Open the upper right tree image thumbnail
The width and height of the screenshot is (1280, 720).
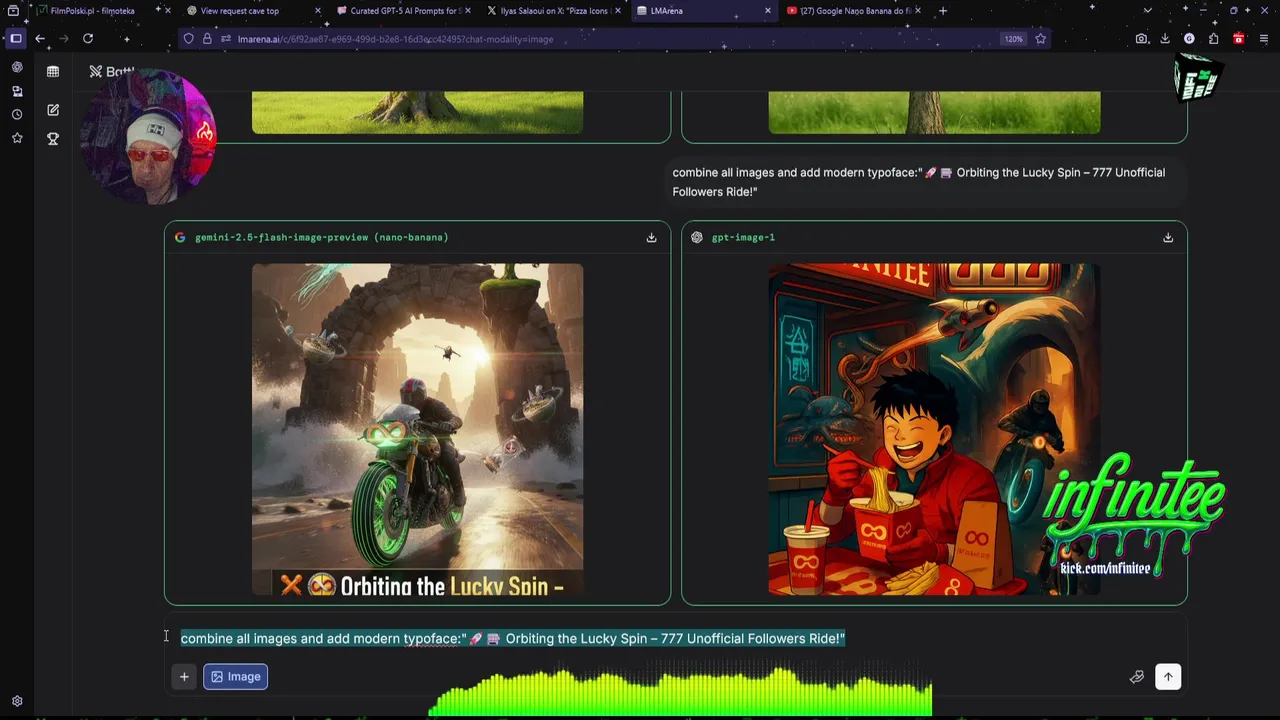(934, 112)
